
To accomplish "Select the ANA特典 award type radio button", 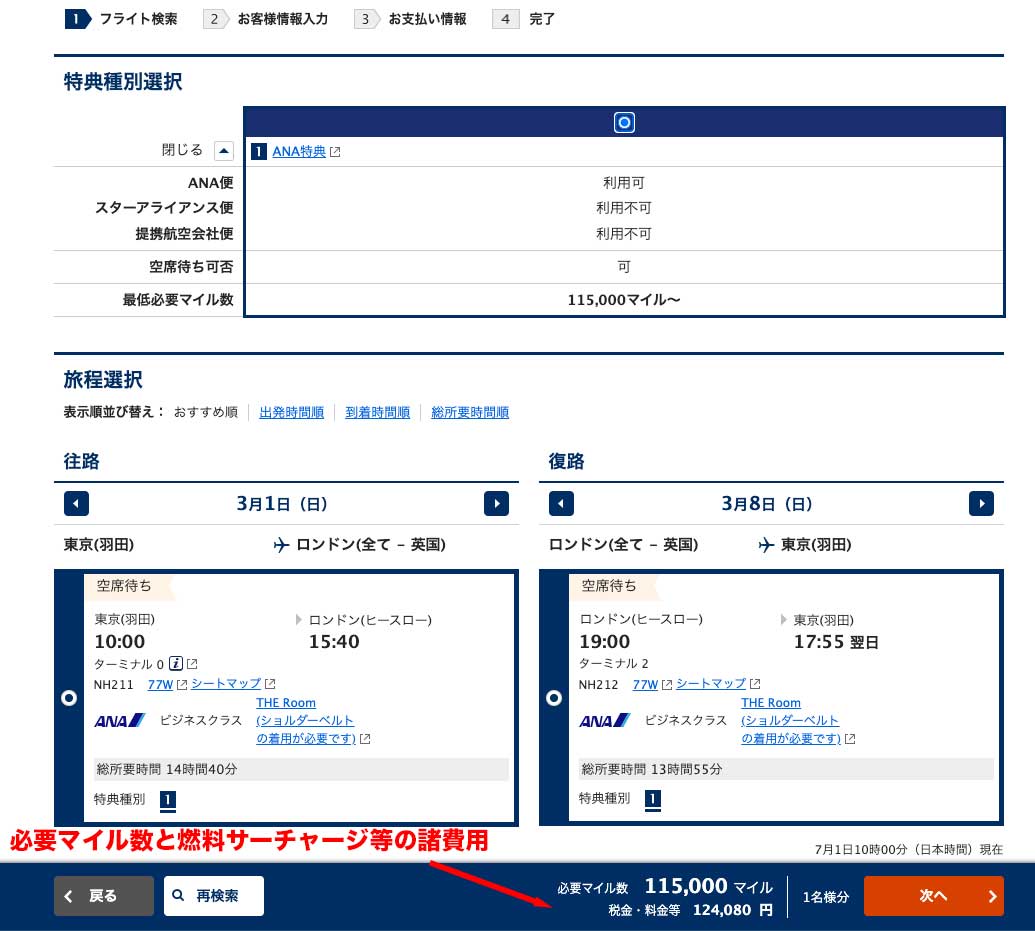I will (624, 122).
